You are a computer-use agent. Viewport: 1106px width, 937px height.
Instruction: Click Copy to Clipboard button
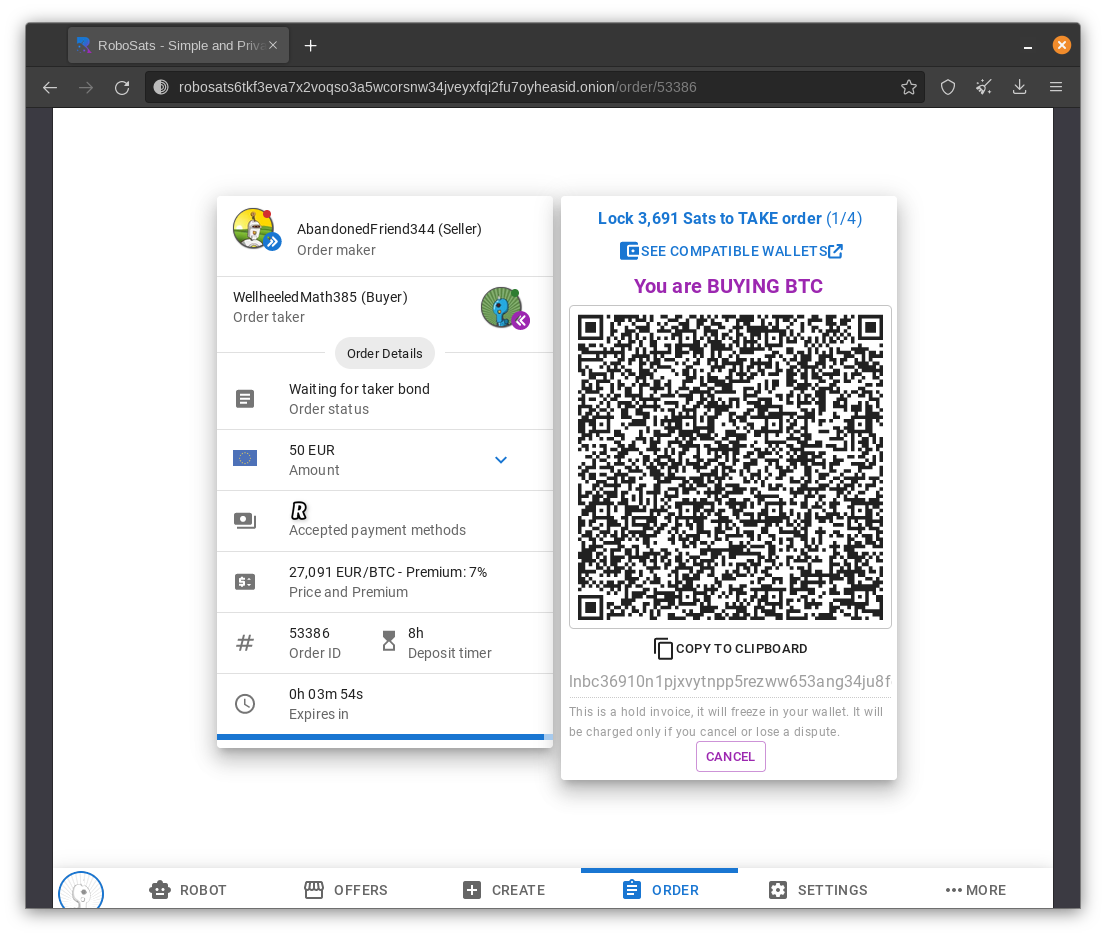(730, 648)
